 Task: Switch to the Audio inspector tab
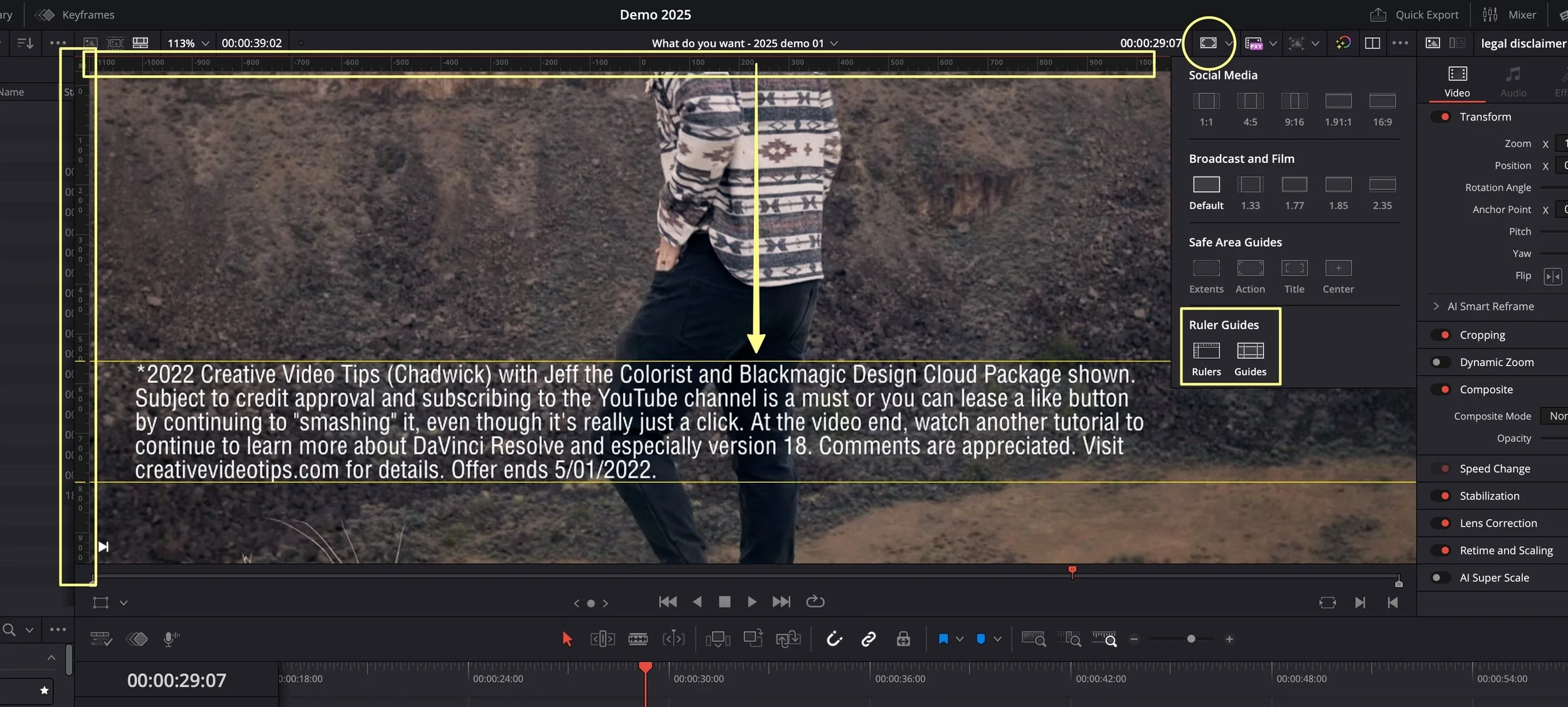(1513, 81)
